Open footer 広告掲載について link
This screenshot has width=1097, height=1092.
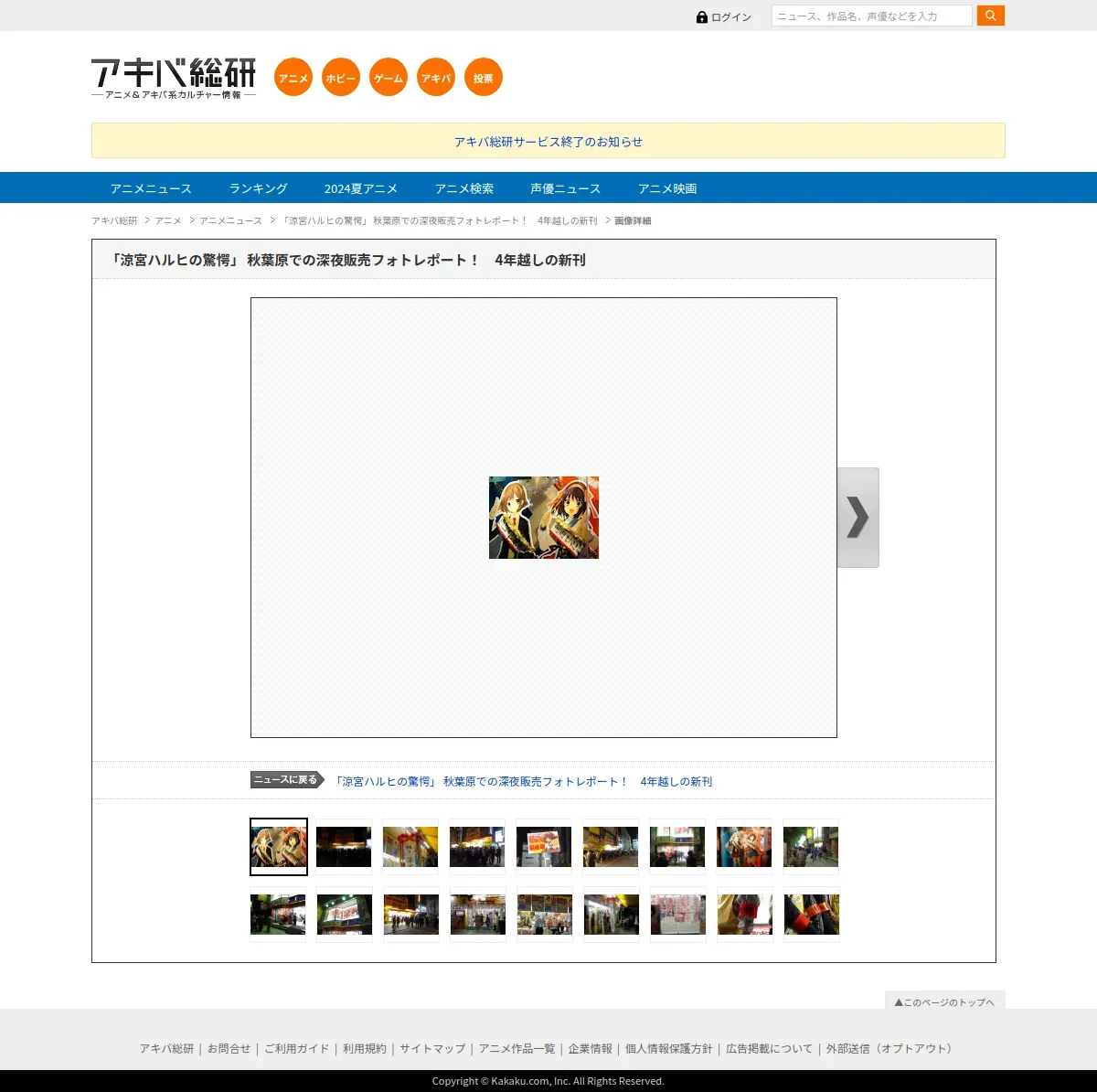tap(770, 1048)
